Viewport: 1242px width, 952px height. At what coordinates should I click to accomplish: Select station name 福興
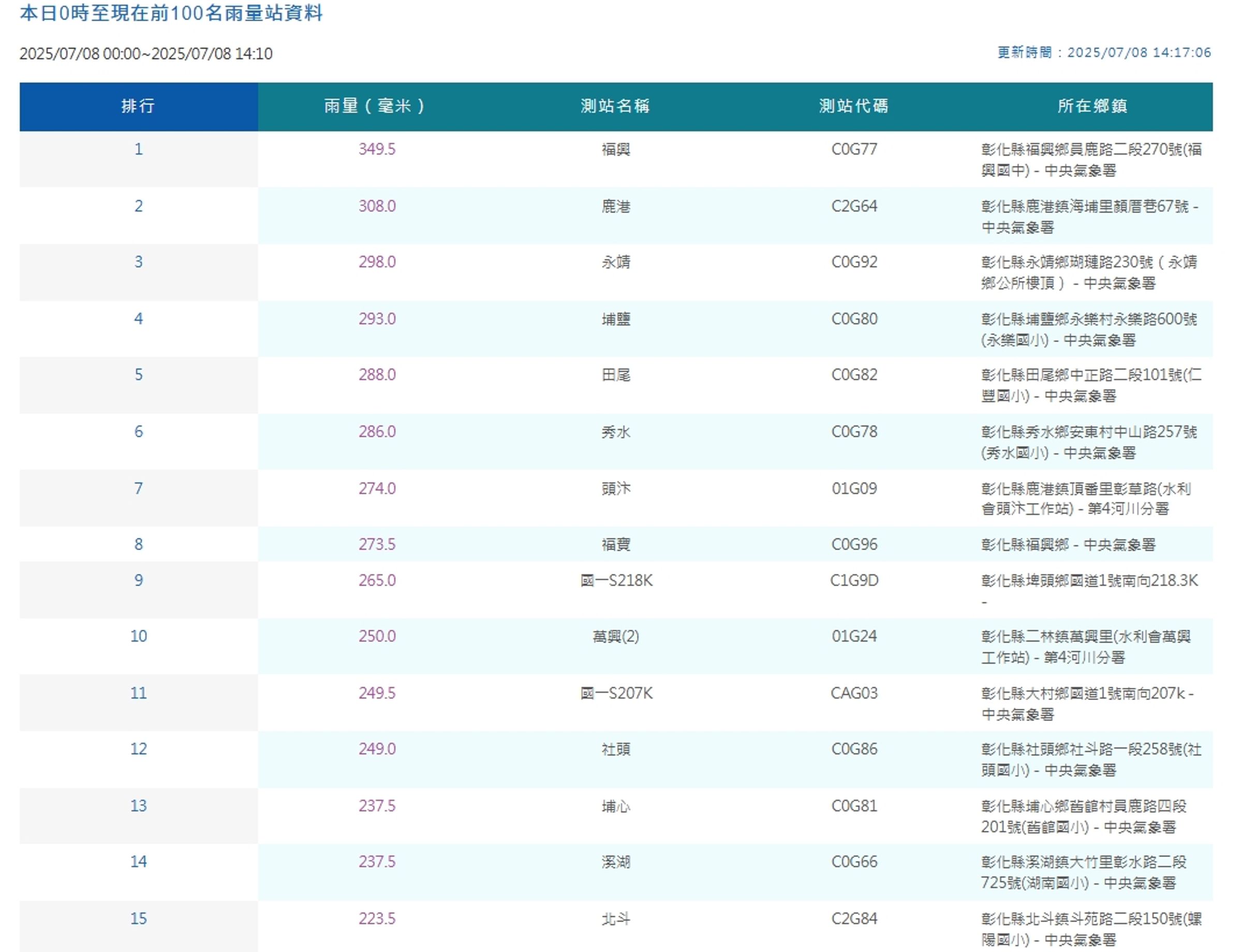click(x=616, y=150)
